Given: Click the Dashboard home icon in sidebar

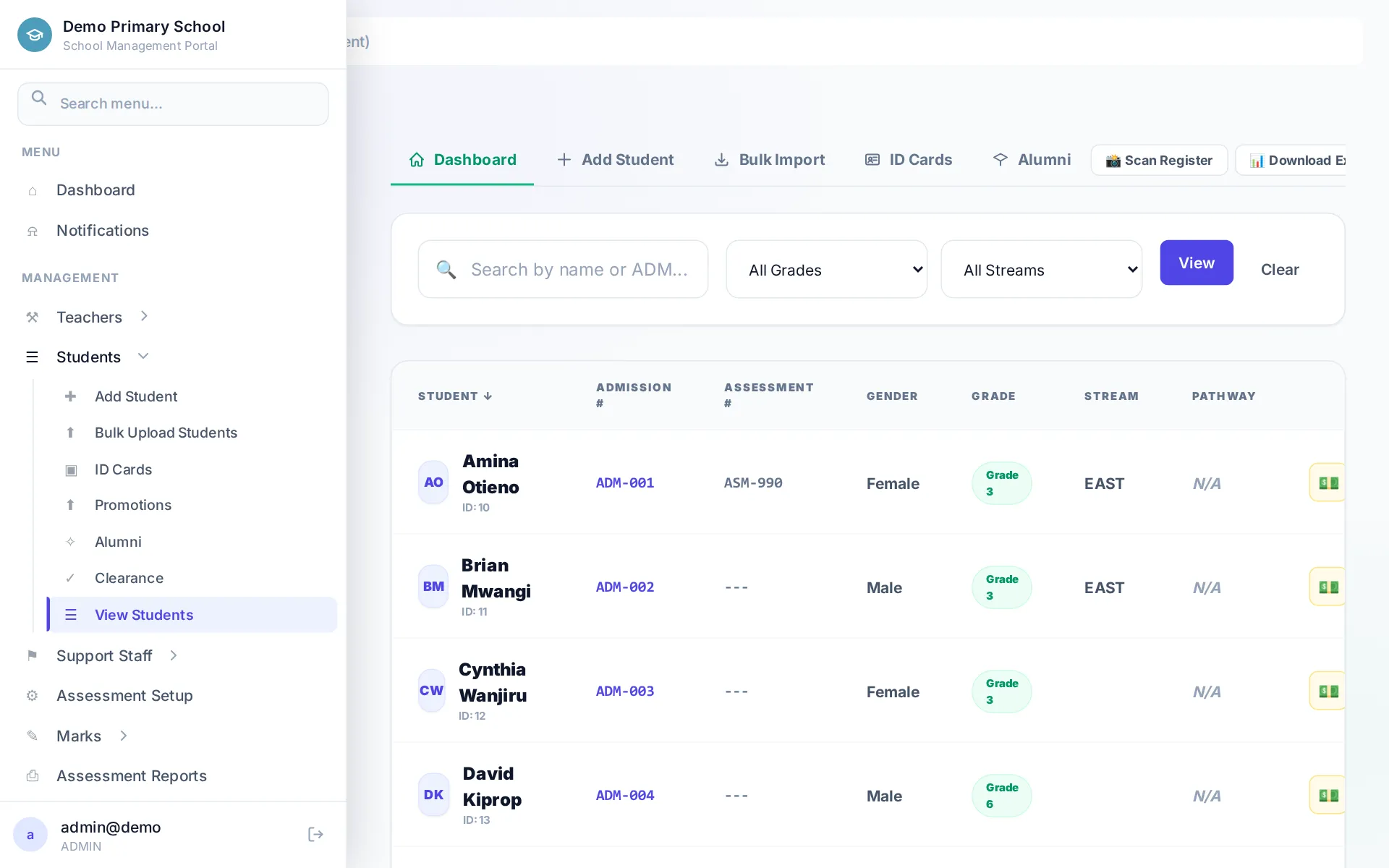Looking at the screenshot, I should tap(33, 191).
